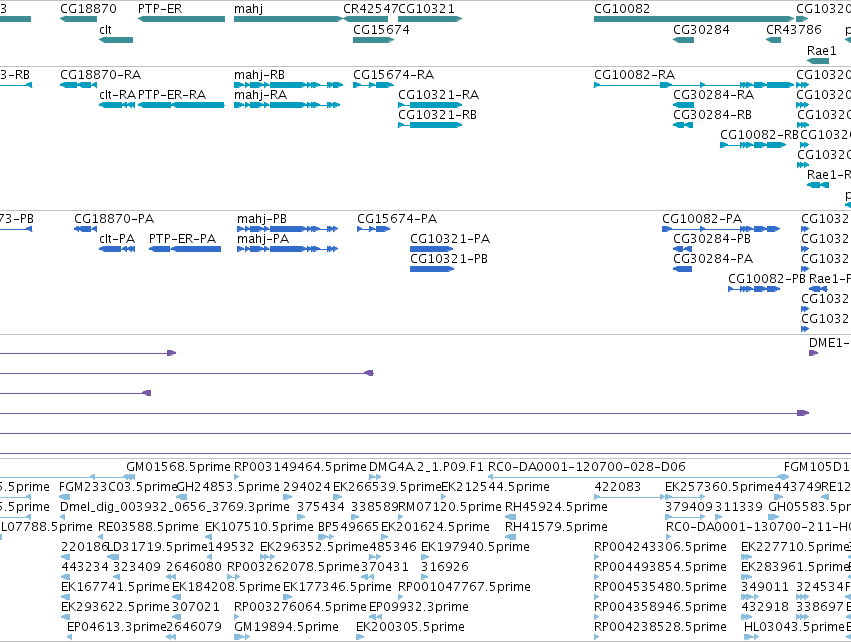Click the mahj-PB protein label

[x=262, y=219]
